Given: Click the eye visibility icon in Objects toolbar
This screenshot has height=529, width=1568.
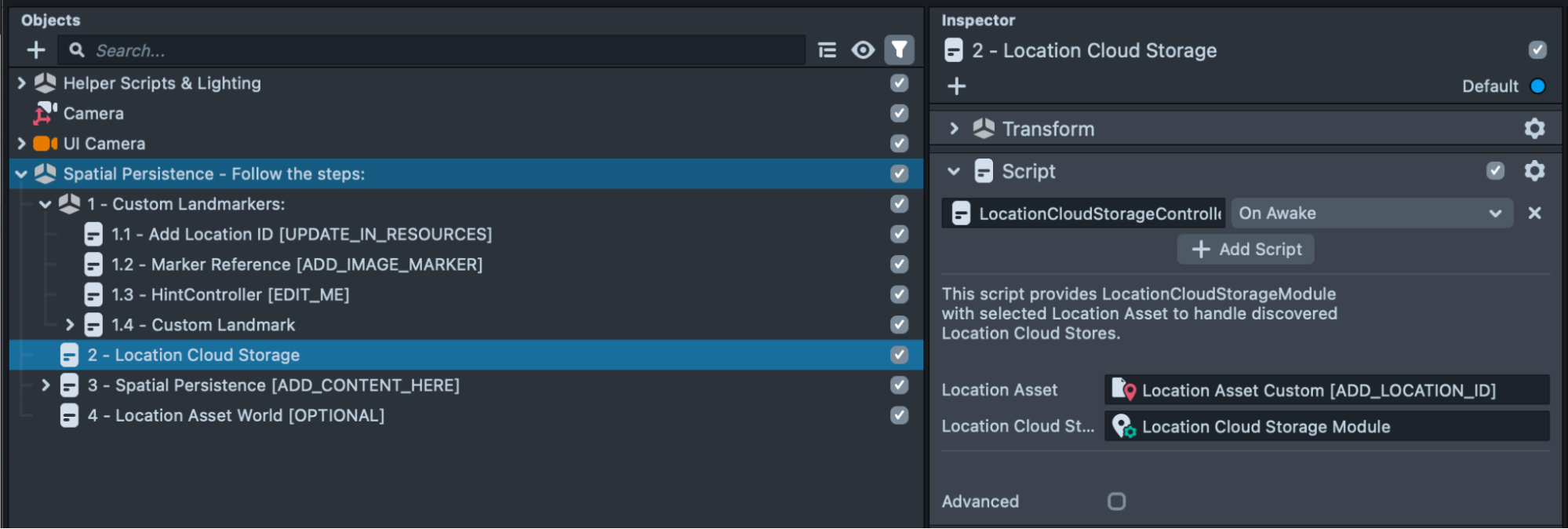Looking at the screenshot, I should click(x=863, y=51).
